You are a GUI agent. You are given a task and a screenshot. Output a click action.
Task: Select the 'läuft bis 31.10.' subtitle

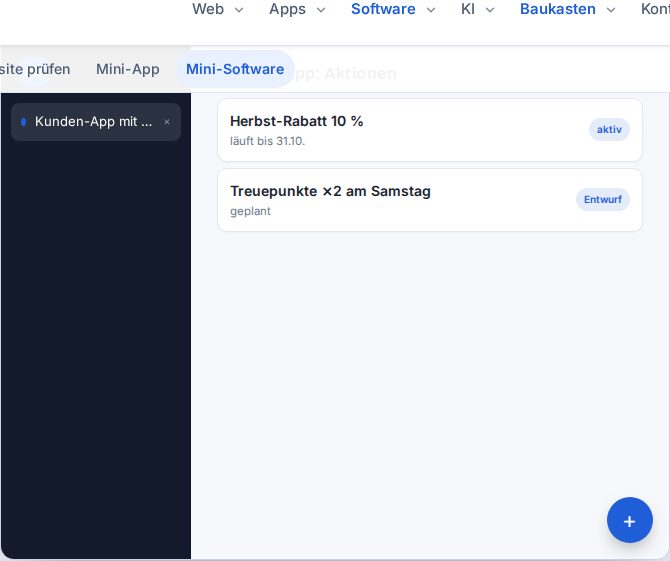pyautogui.click(x=267, y=141)
